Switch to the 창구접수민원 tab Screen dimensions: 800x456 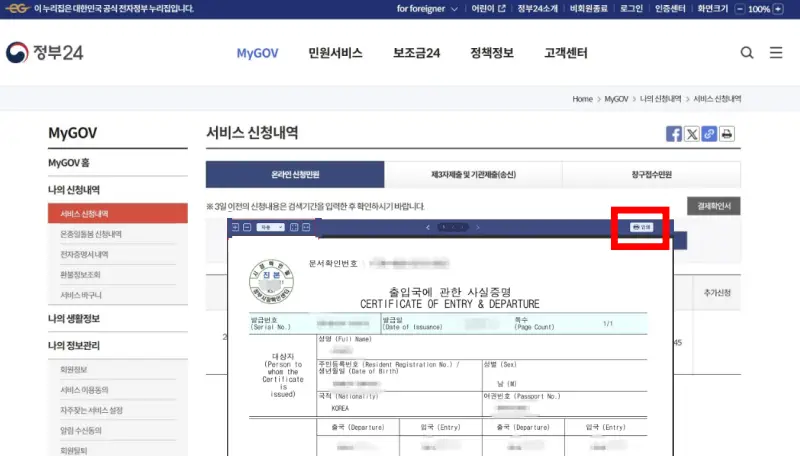[652, 174]
